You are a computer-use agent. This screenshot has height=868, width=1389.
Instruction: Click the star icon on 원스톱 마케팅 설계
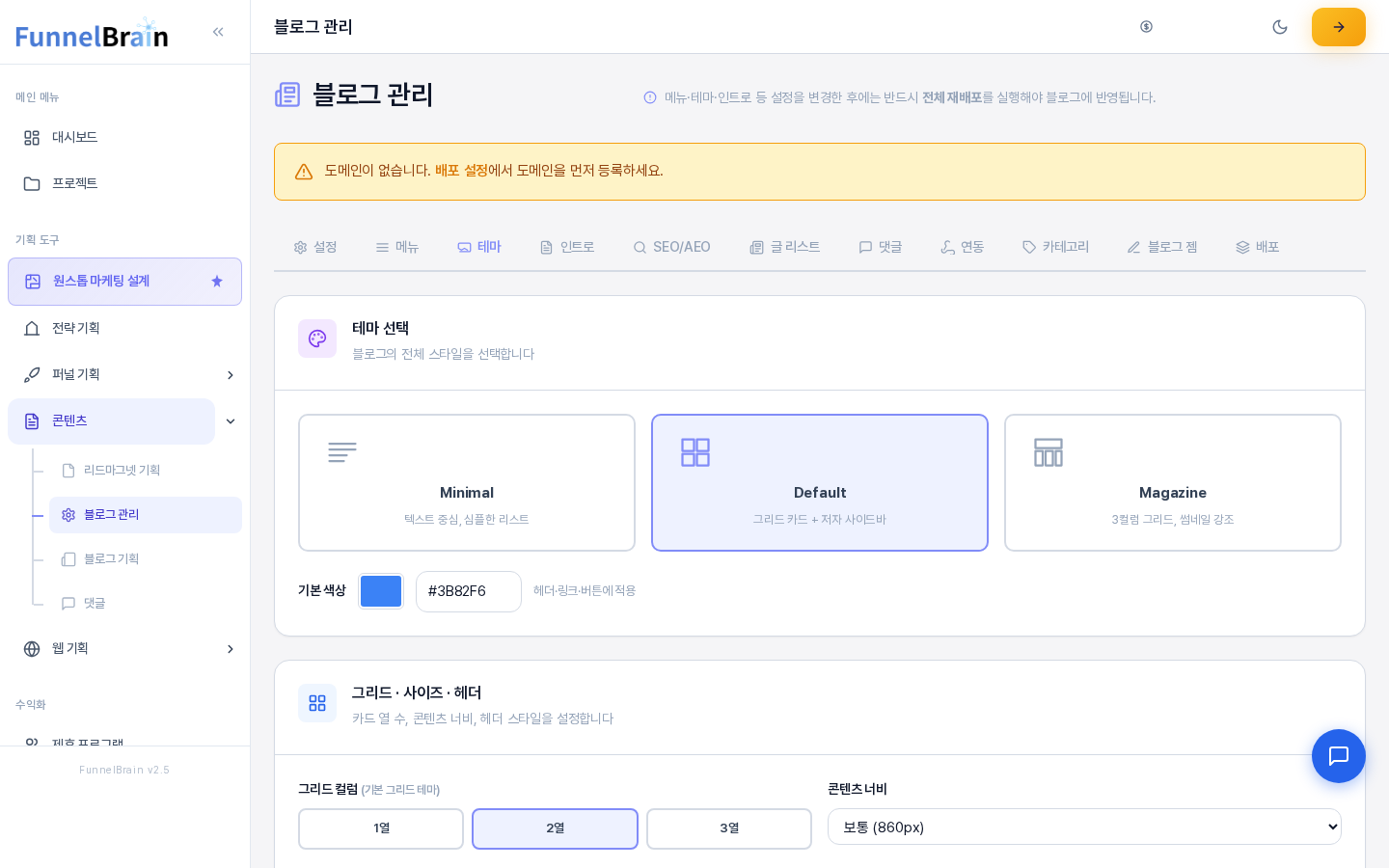coord(217,282)
